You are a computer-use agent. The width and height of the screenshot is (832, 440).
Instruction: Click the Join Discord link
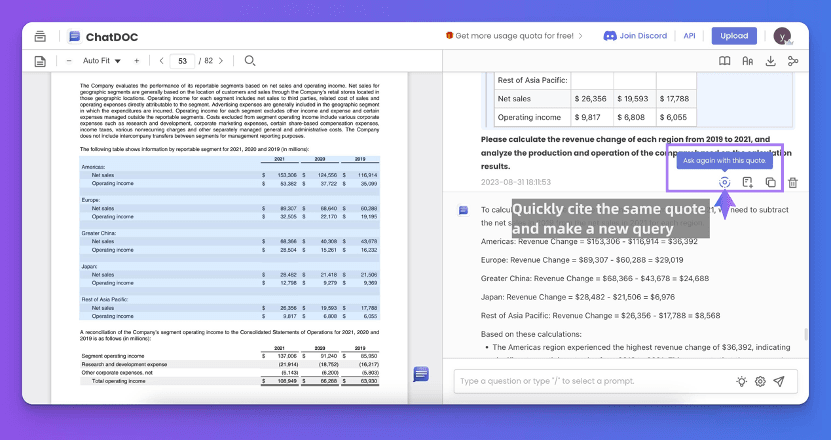[635, 36]
